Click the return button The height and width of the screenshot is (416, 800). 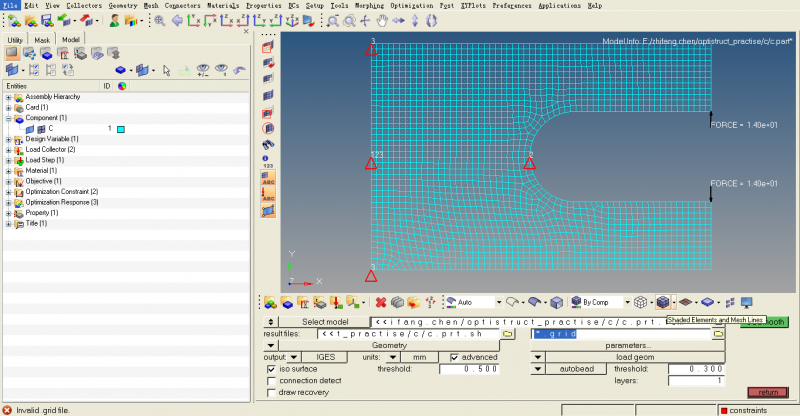tap(767, 392)
